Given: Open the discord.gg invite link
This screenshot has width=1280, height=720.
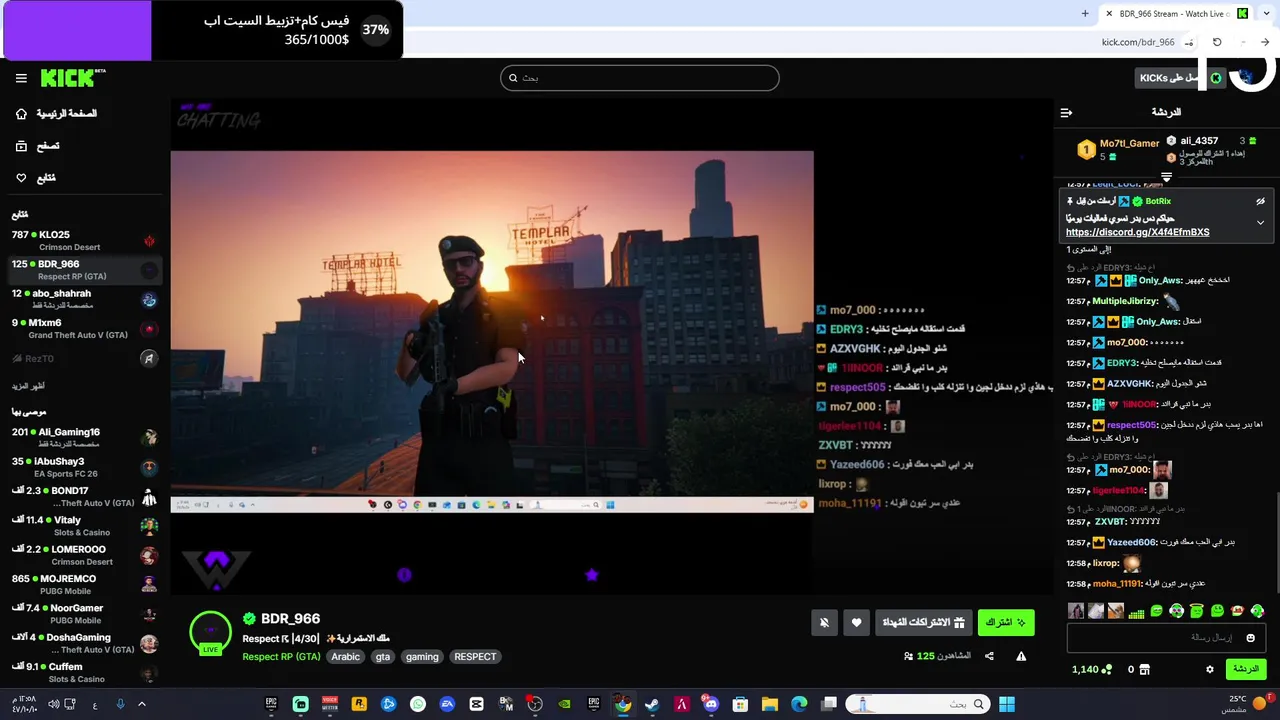Looking at the screenshot, I should (x=1137, y=232).
